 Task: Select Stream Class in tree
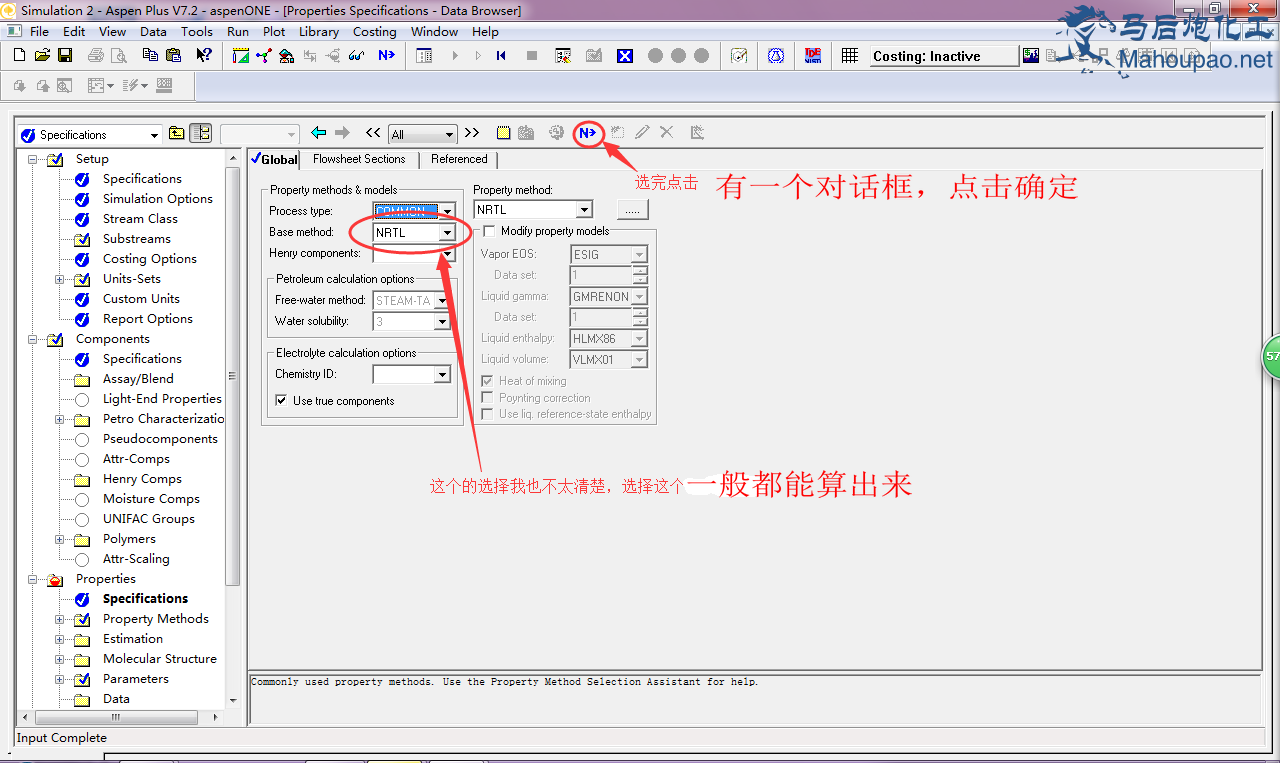[x=140, y=219]
